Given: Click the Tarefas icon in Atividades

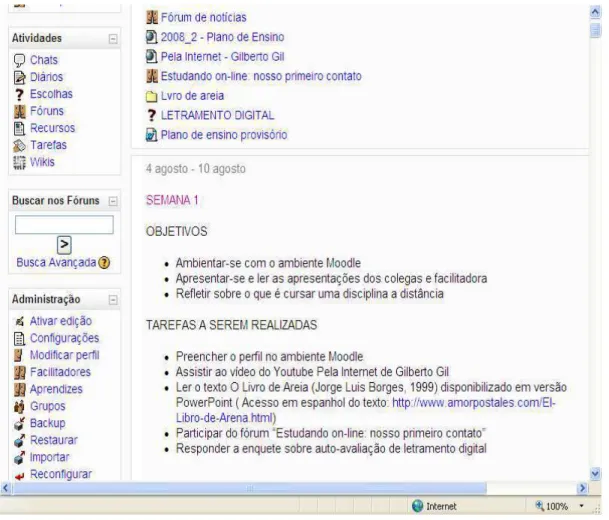Looking at the screenshot, I should point(19,146).
